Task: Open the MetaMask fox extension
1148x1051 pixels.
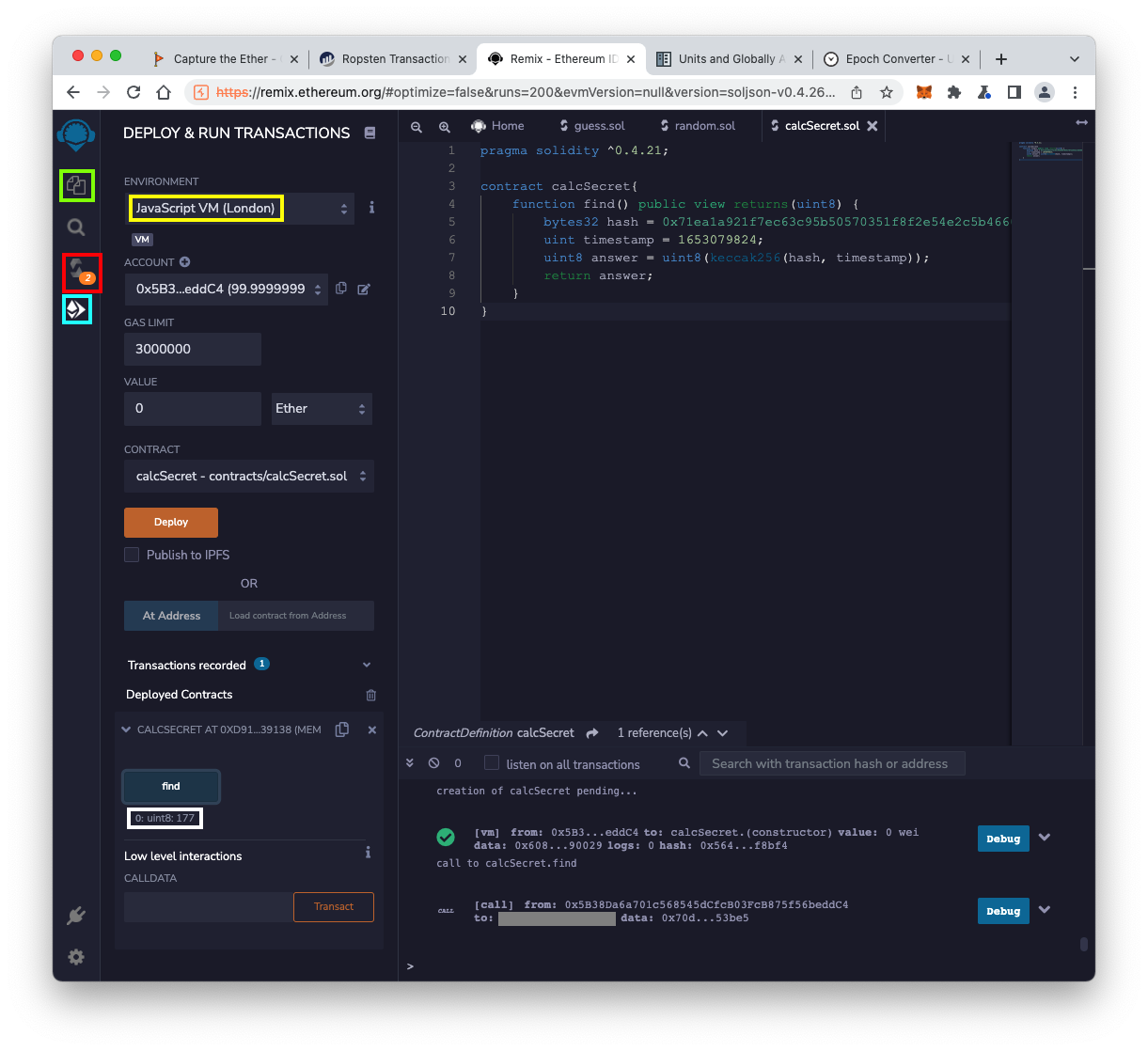Action: point(924,92)
